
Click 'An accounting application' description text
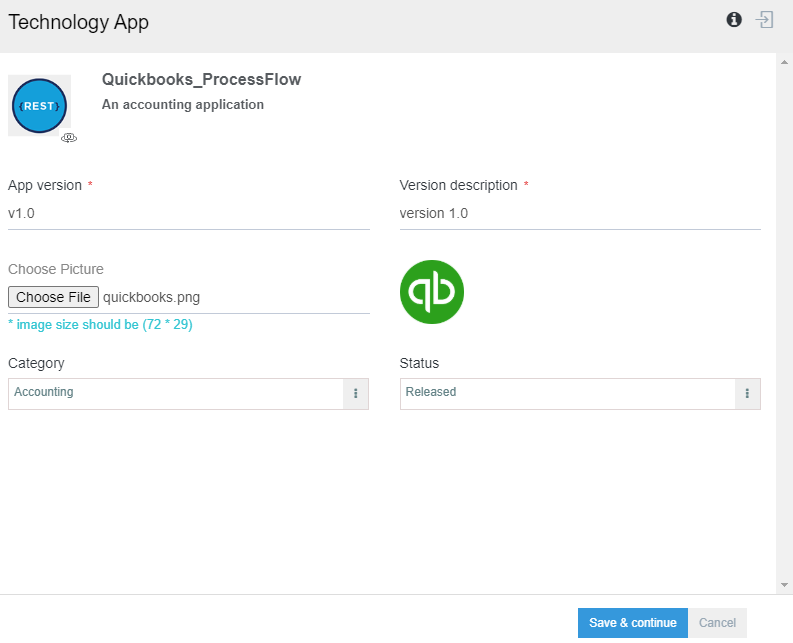(183, 105)
